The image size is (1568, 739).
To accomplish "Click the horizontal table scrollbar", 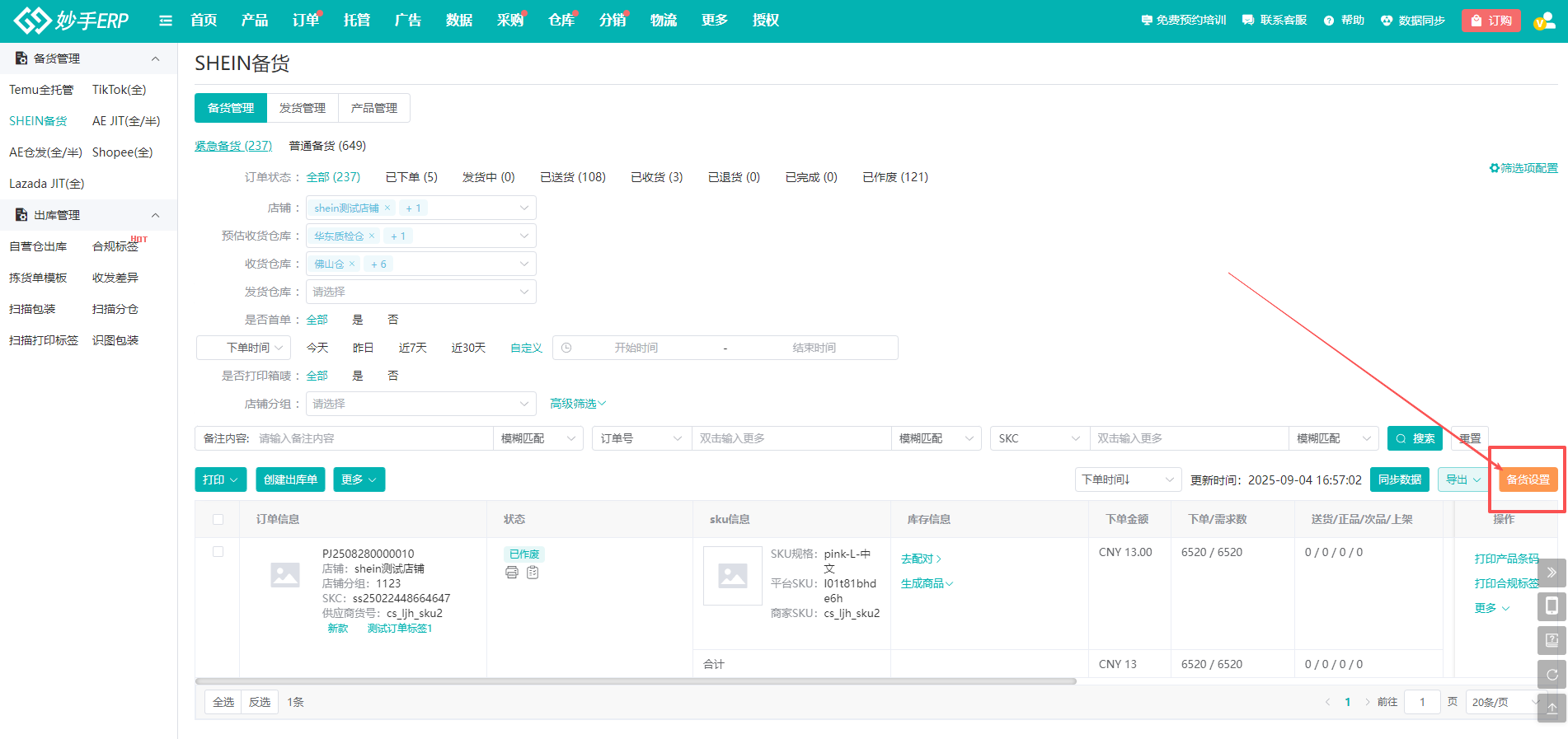I will click(x=636, y=681).
